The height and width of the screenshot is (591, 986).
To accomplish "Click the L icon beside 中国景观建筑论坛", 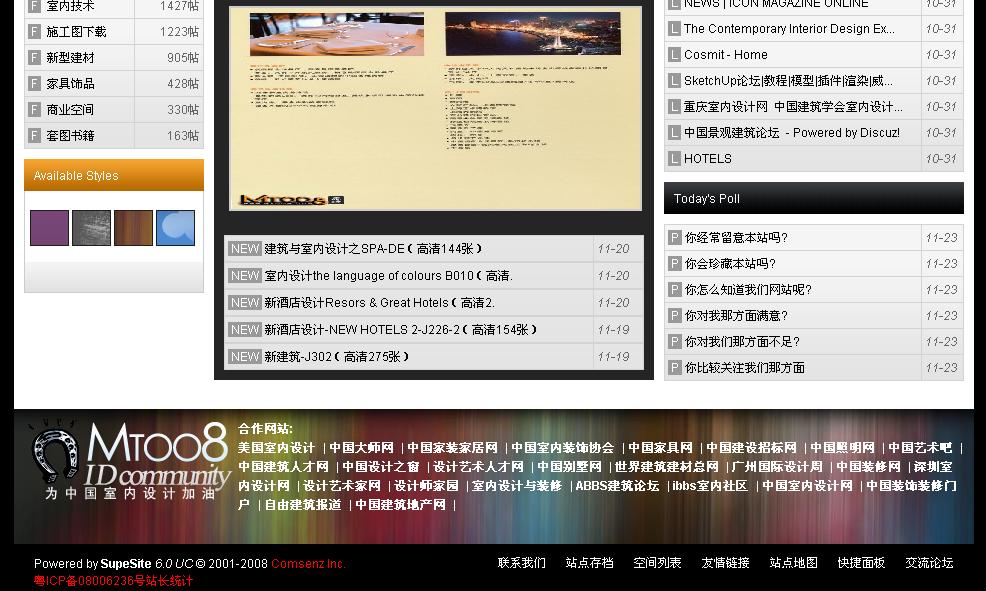I will [674, 133].
